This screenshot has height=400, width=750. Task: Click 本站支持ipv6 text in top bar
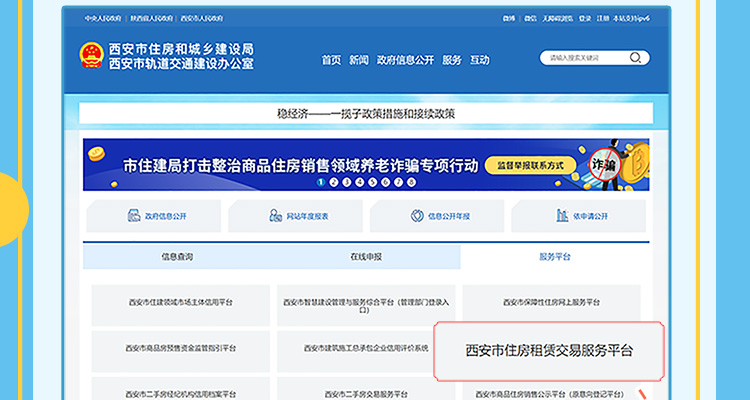pyautogui.click(x=632, y=19)
